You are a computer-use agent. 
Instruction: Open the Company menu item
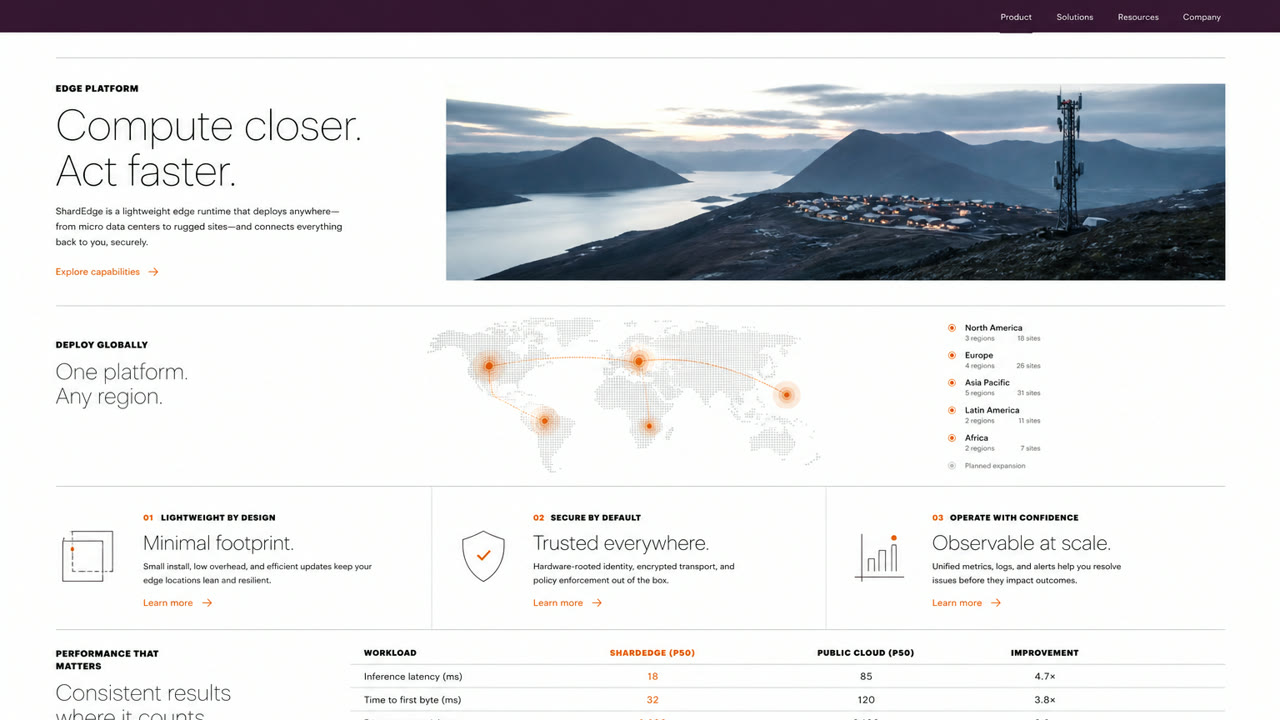(1202, 17)
